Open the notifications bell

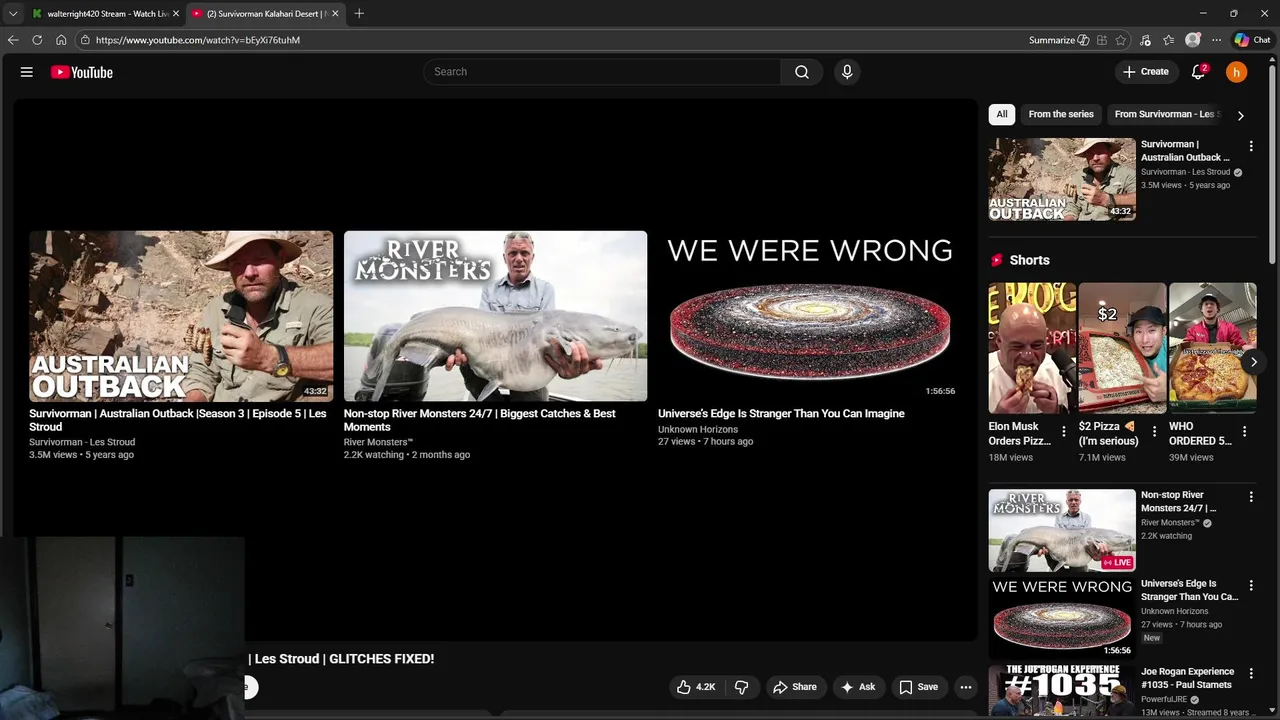1198,72
